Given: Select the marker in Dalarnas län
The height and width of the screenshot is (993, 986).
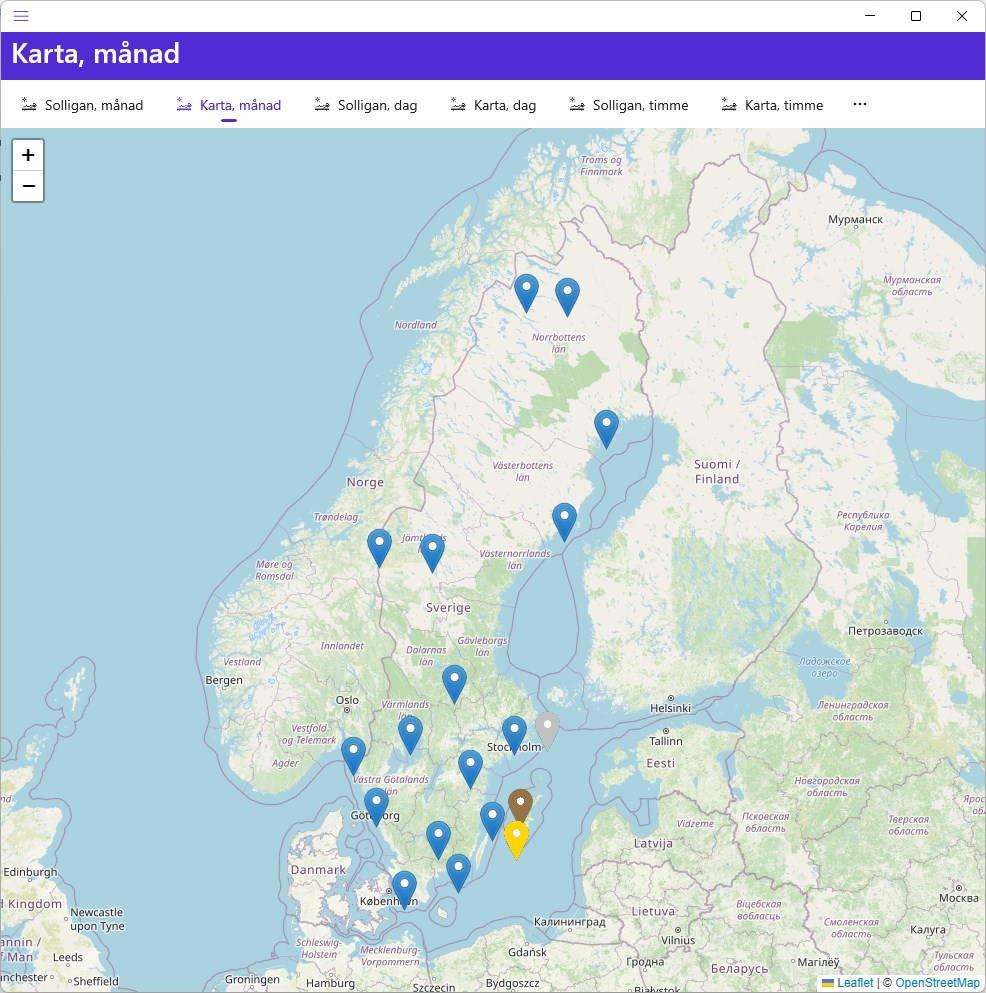Looking at the screenshot, I should (454, 683).
